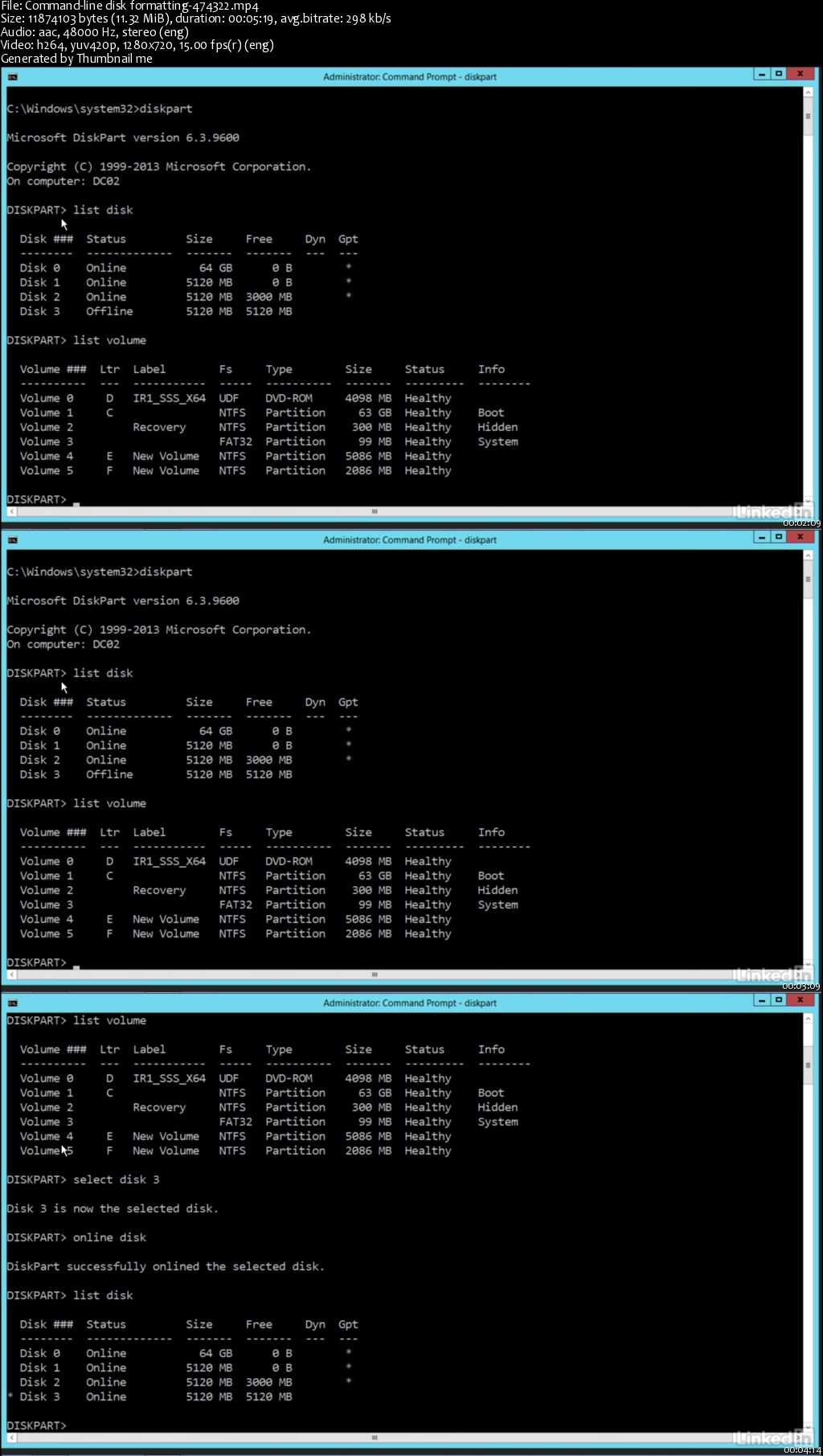Click the 00:02:09 timestamp label

[x=801, y=523]
